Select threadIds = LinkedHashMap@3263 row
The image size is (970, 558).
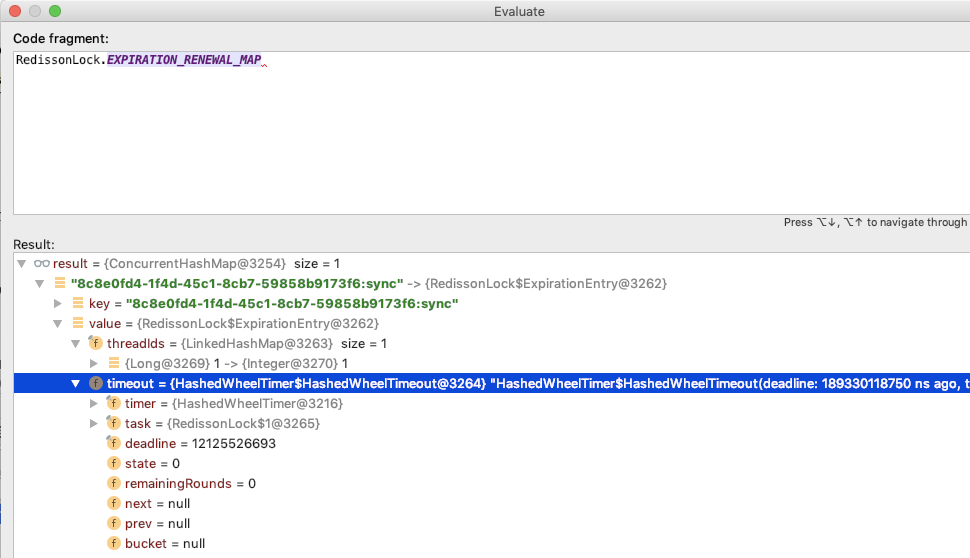492,343
